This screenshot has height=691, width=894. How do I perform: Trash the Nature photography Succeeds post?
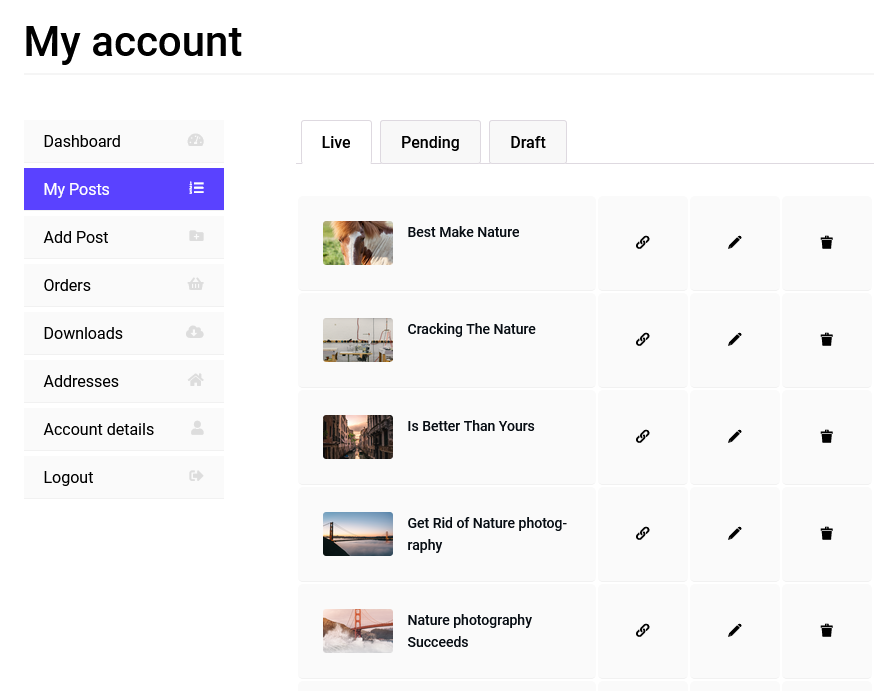[826, 630]
